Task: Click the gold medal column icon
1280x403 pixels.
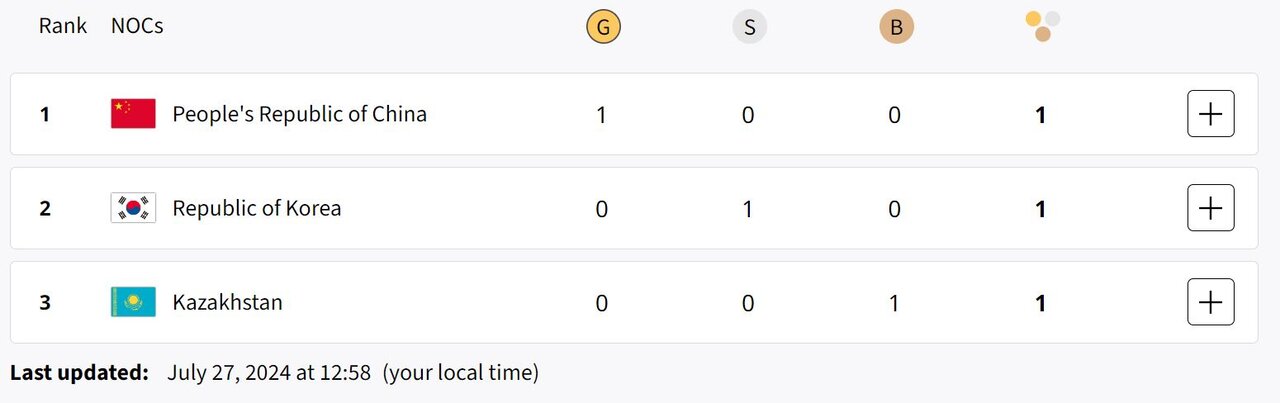Action: coord(603,27)
